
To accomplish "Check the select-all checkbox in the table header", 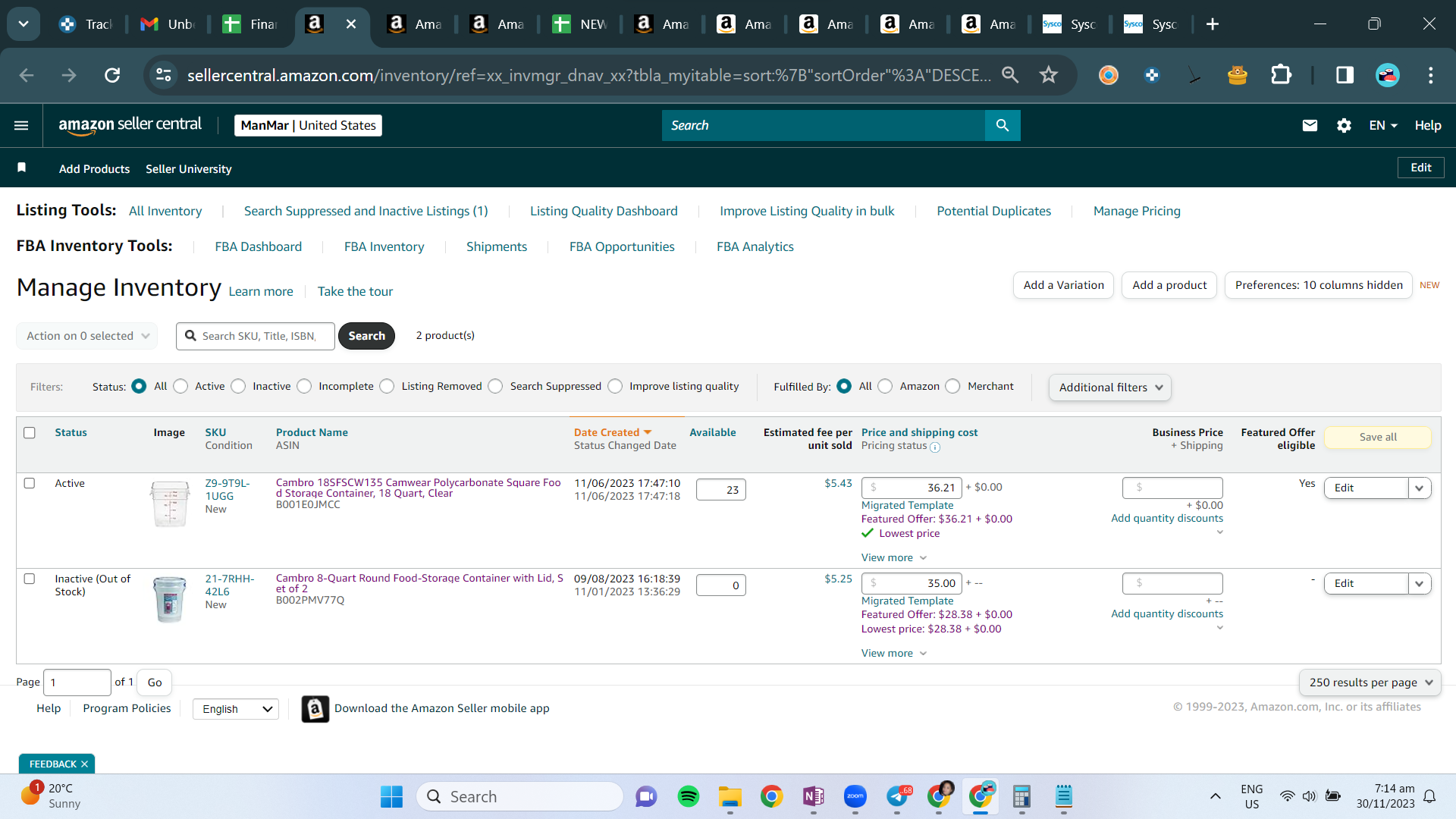I will coord(30,433).
